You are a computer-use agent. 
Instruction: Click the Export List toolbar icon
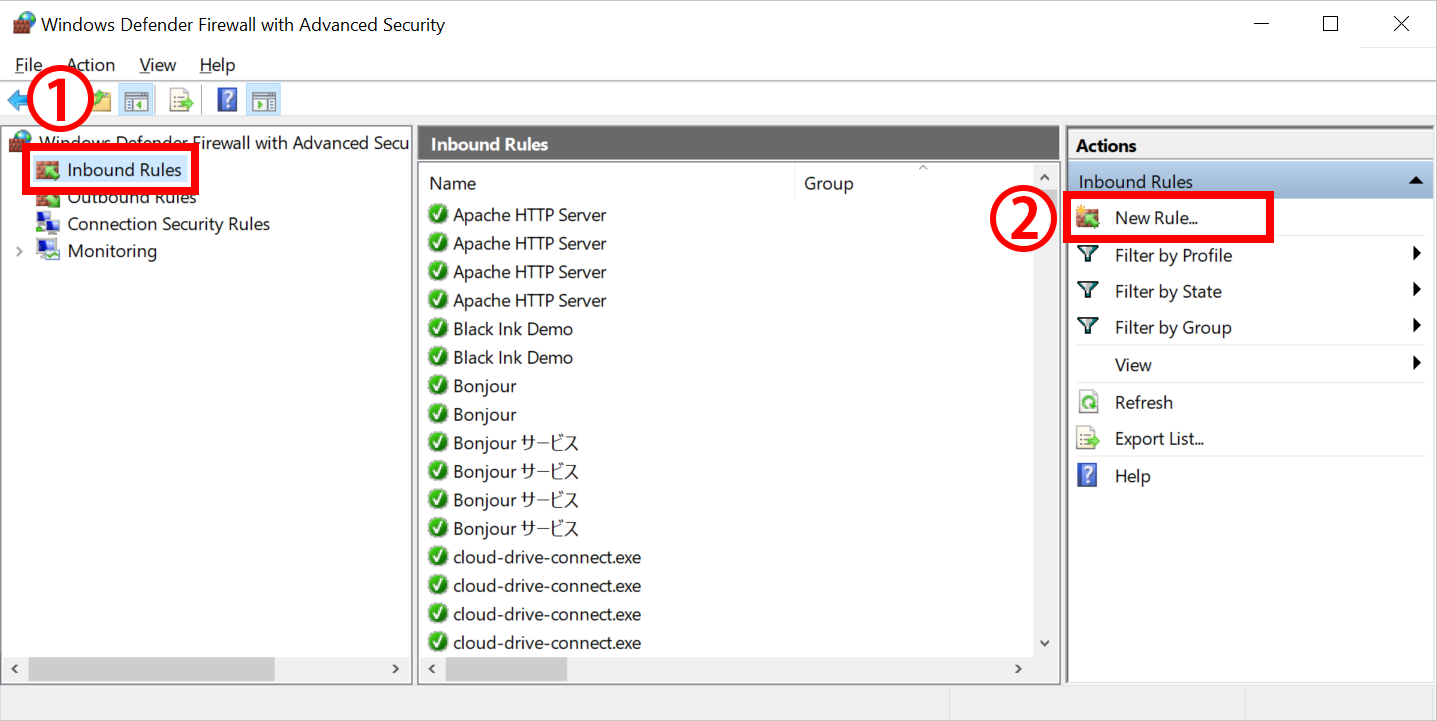181,100
